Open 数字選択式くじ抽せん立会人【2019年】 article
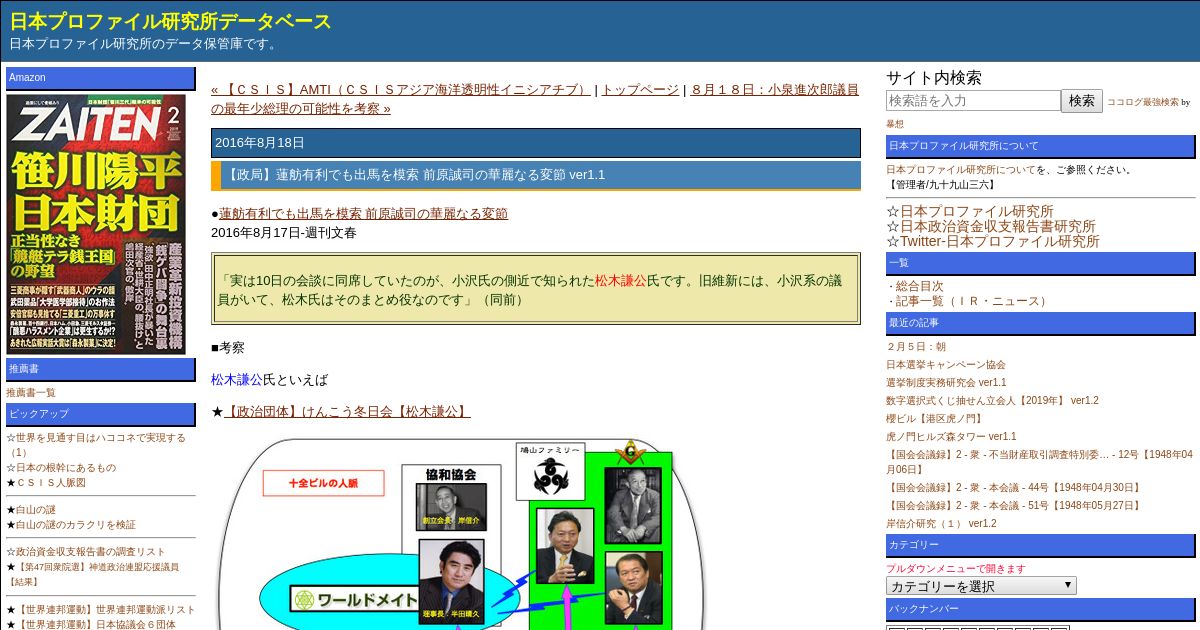Screen dimensions: 1200x630 pos(992,400)
